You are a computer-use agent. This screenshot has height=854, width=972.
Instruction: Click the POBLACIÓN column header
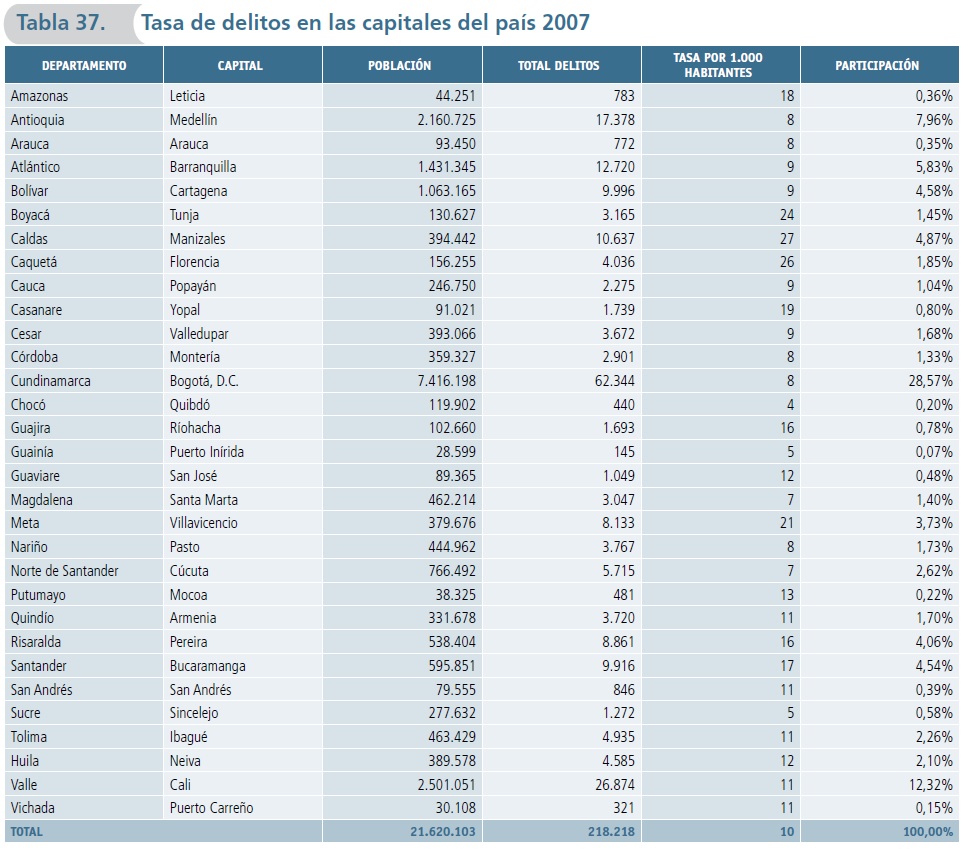point(400,66)
